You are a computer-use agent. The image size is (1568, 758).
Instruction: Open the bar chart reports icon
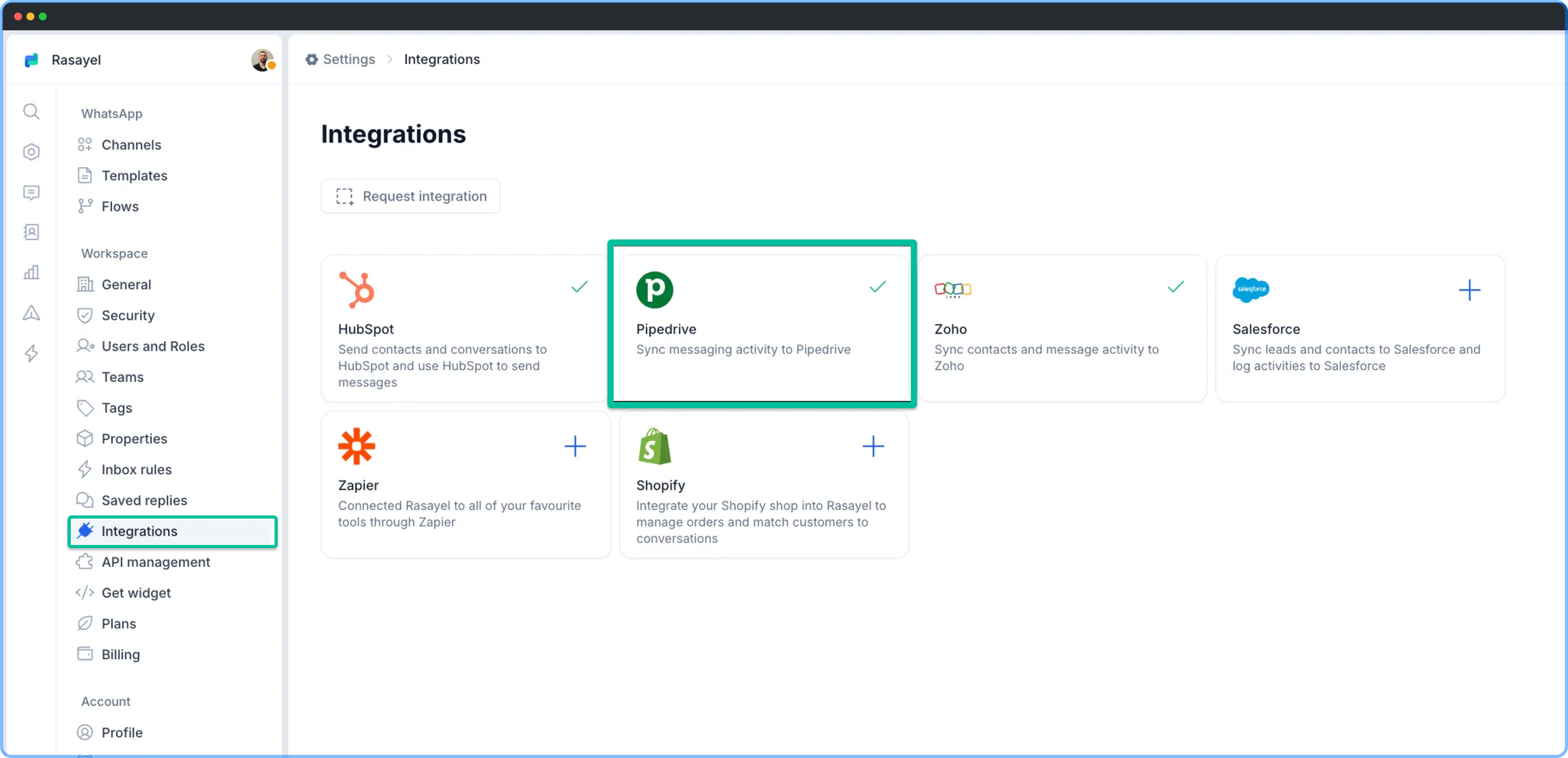[x=31, y=272]
